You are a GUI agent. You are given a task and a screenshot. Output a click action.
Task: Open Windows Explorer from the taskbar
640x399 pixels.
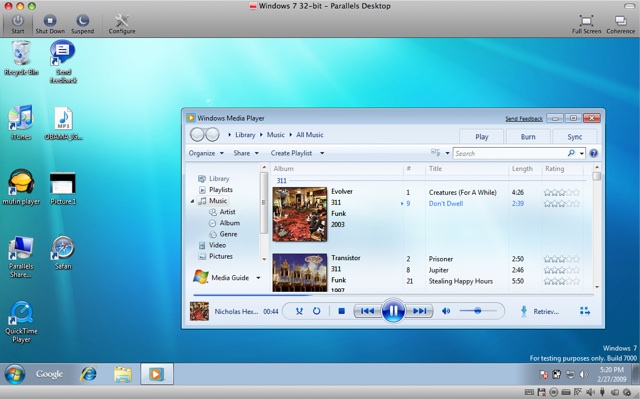(x=123, y=374)
